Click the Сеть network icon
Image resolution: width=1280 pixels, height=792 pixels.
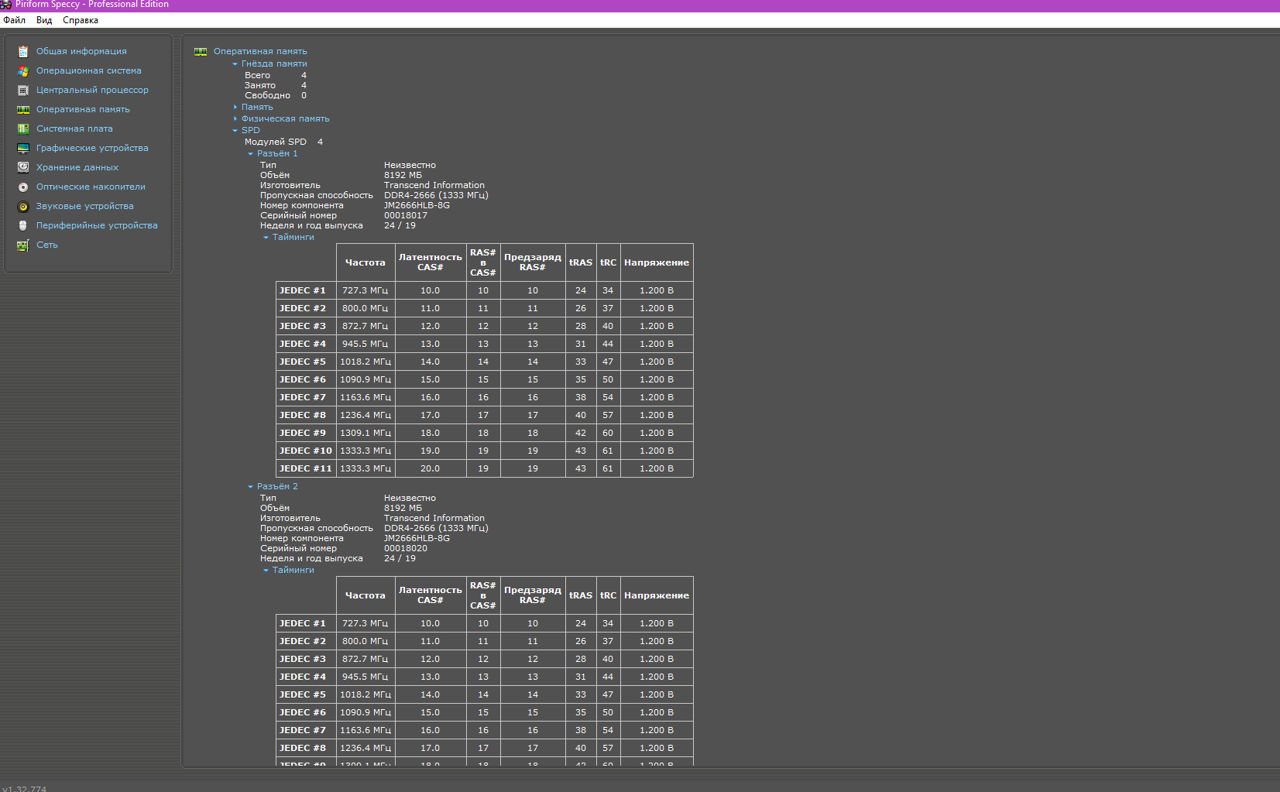tap(23, 245)
